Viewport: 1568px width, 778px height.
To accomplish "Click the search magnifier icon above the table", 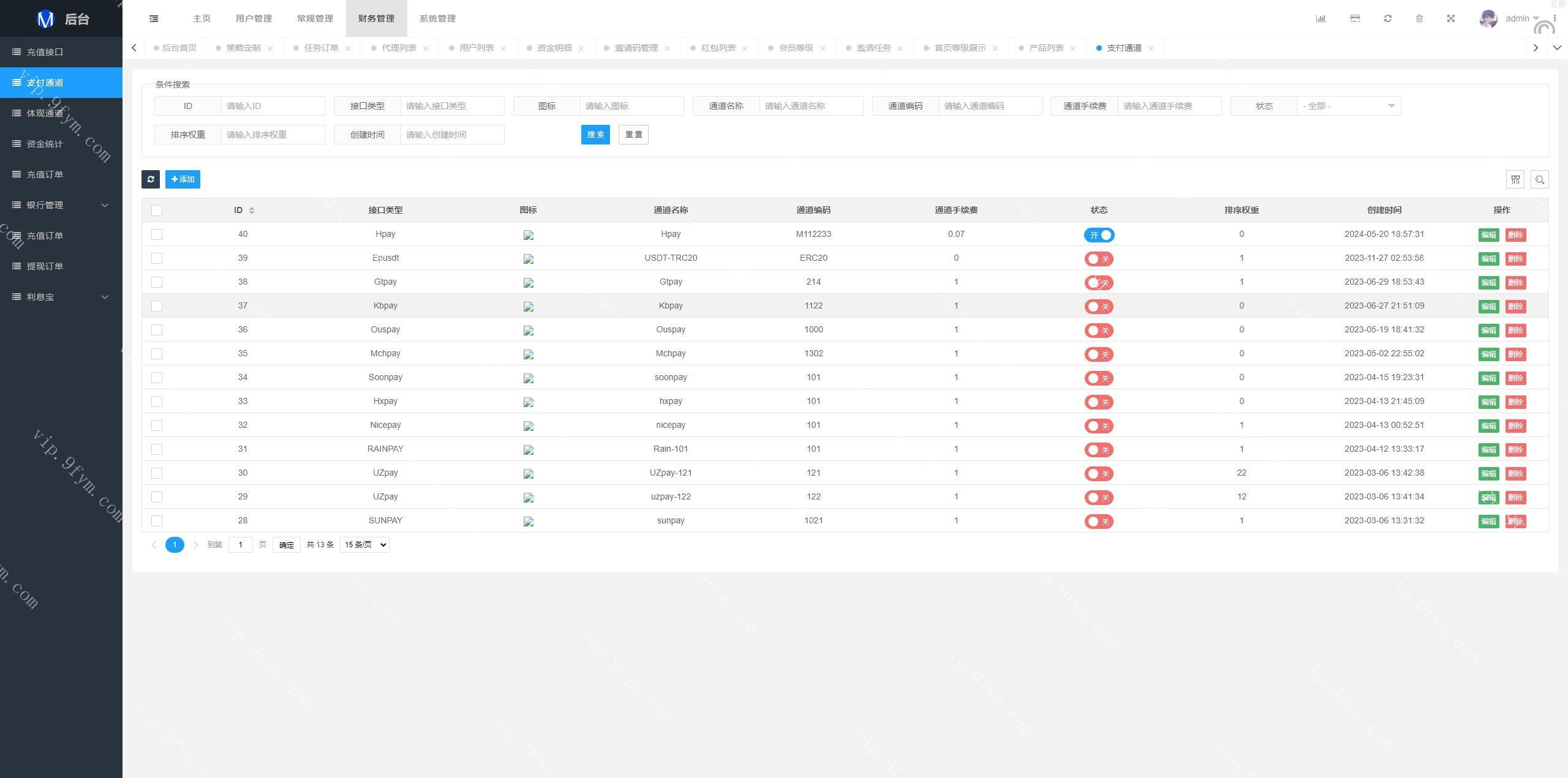I will point(1539,179).
